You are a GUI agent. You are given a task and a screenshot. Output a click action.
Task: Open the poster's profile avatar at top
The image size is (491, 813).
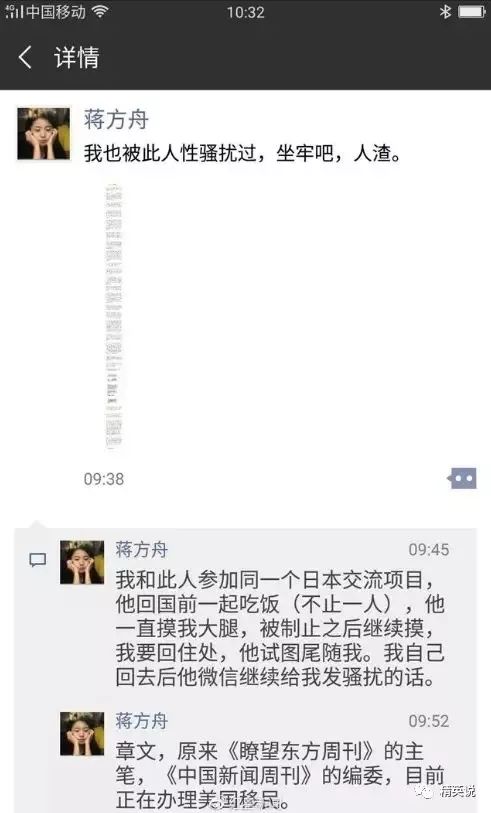pyautogui.click(x=44, y=133)
